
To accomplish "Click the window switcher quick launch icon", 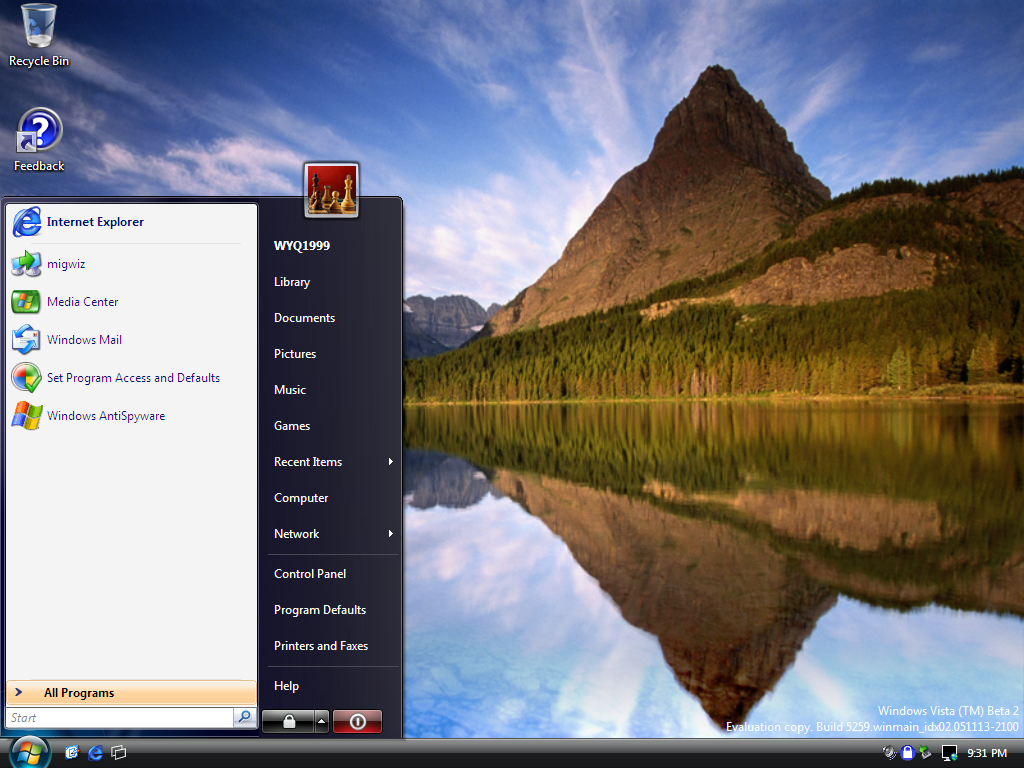I will click(x=119, y=753).
